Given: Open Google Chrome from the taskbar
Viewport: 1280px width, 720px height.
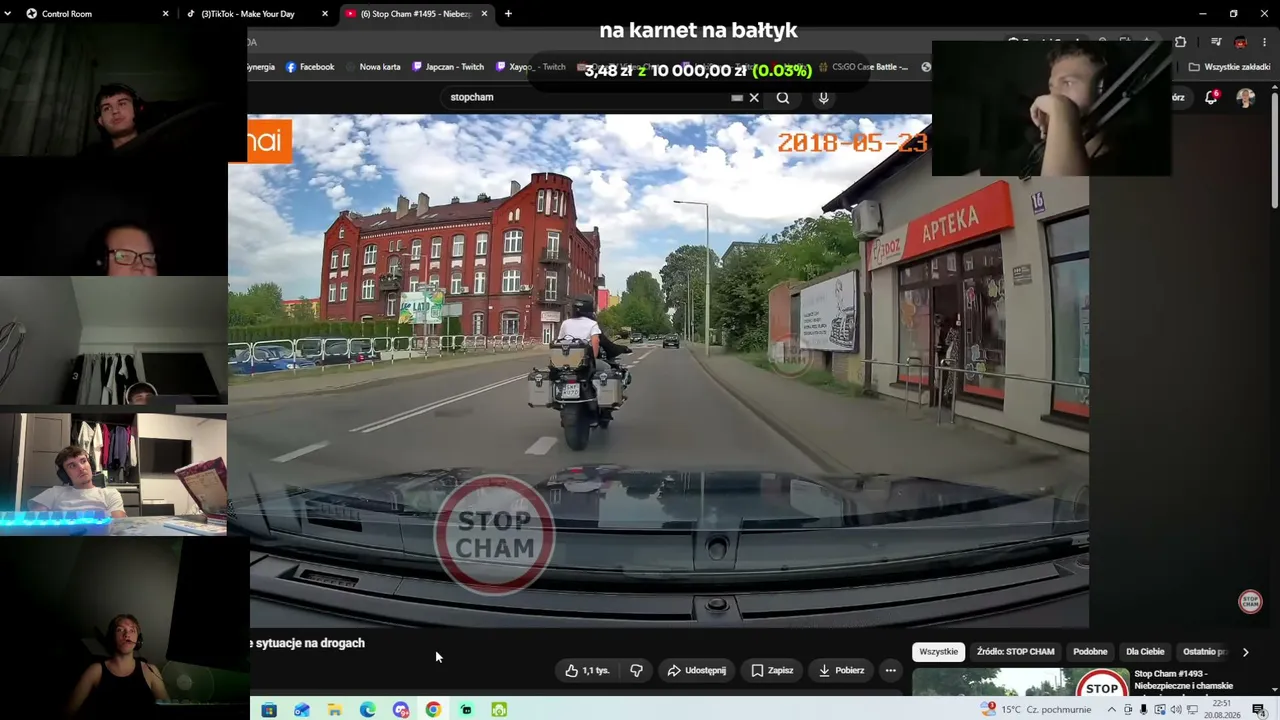Looking at the screenshot, I should click(433, 710).
